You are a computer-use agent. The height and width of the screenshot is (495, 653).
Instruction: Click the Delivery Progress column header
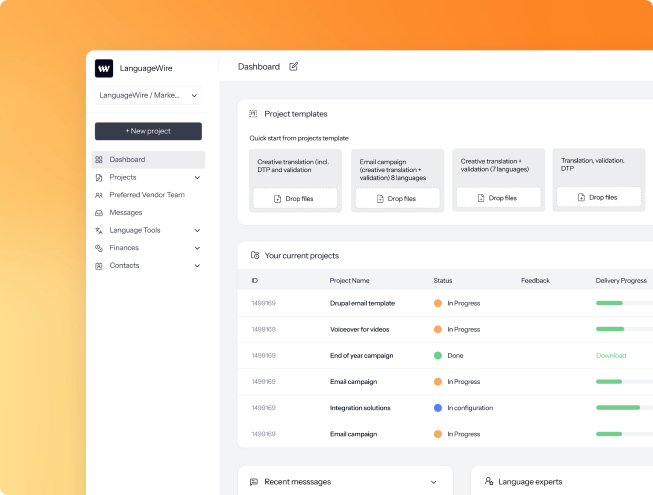click(621, 281)
